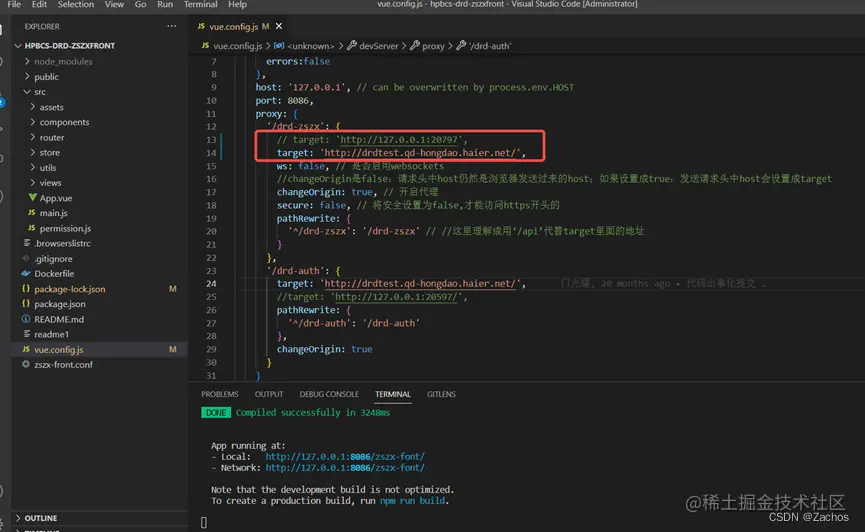Open the Go menu
The width and height of the screenshot is (865, 532).
point(141,4)
